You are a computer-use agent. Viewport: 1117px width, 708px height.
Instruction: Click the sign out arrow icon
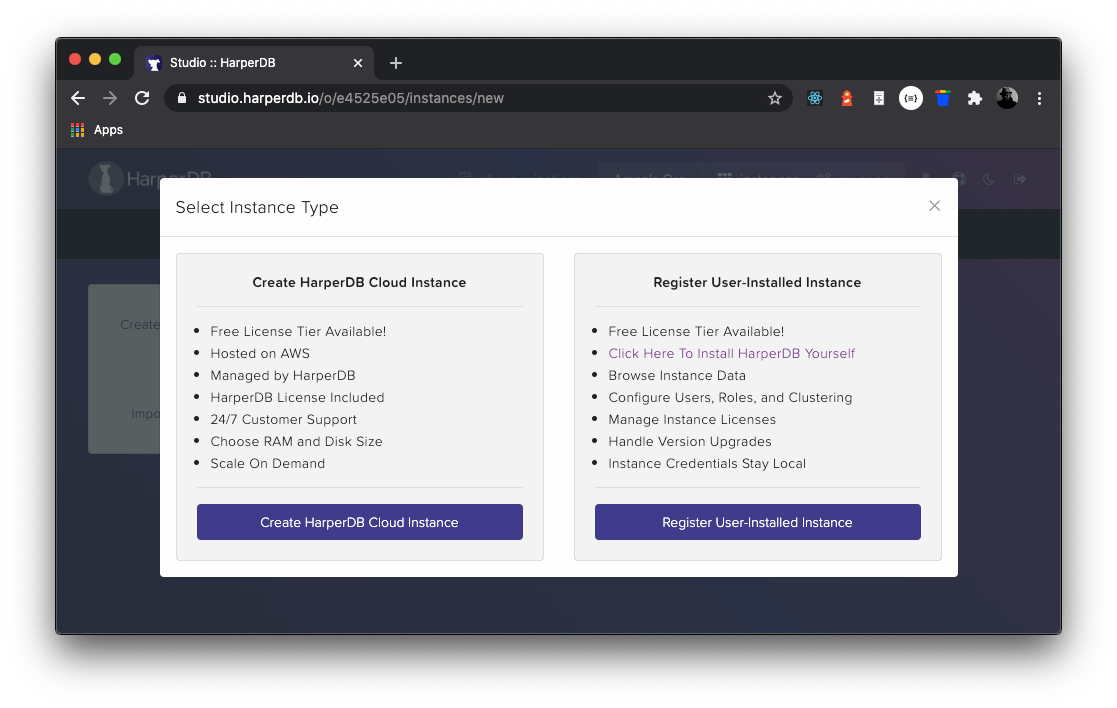pyautogui.click(x=1020, y=179)
